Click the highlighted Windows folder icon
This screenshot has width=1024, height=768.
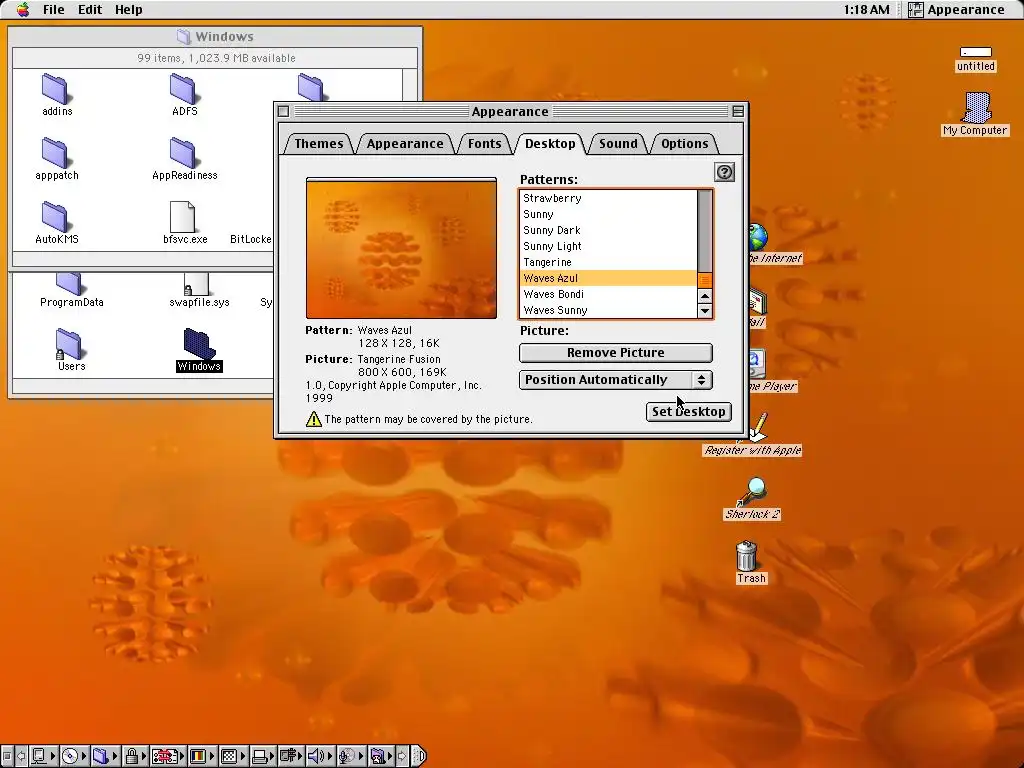199,344
